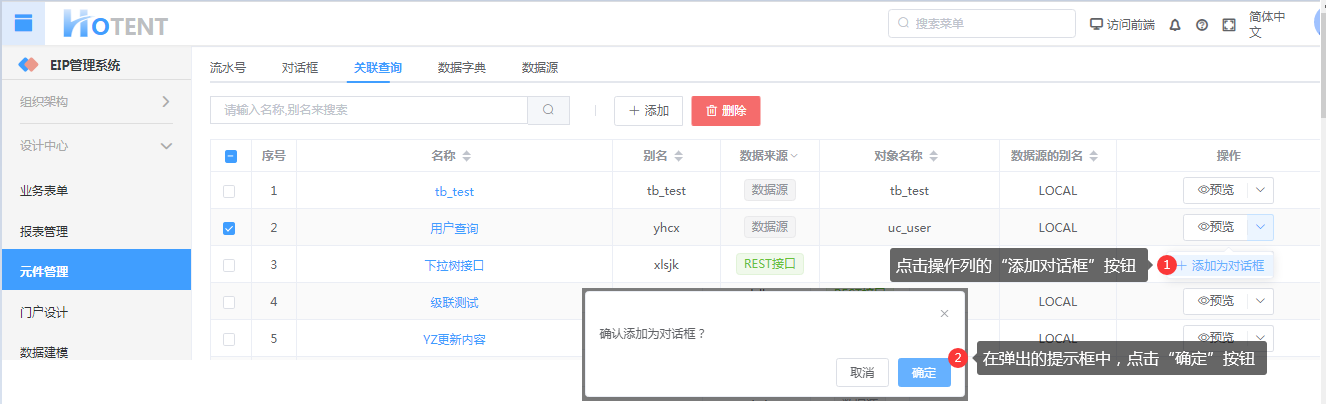Image resolution: width=1326 pixels, height=404 pixels.
Task: Click the 添加 button
Action: 648,111
